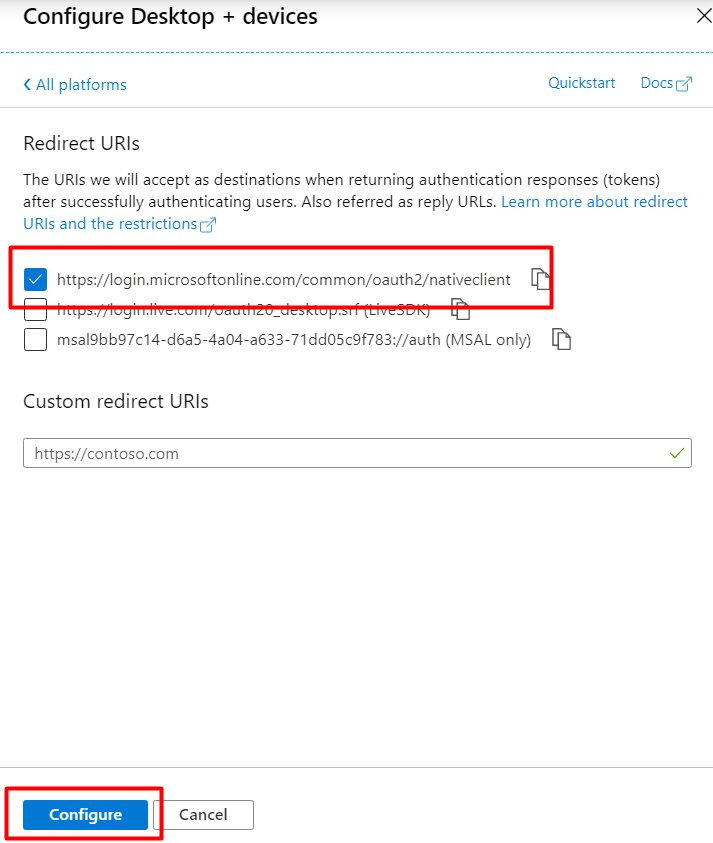713x843 pixels.
Task: Select the msal auth URI text label
Action: (x=294, y=340)
